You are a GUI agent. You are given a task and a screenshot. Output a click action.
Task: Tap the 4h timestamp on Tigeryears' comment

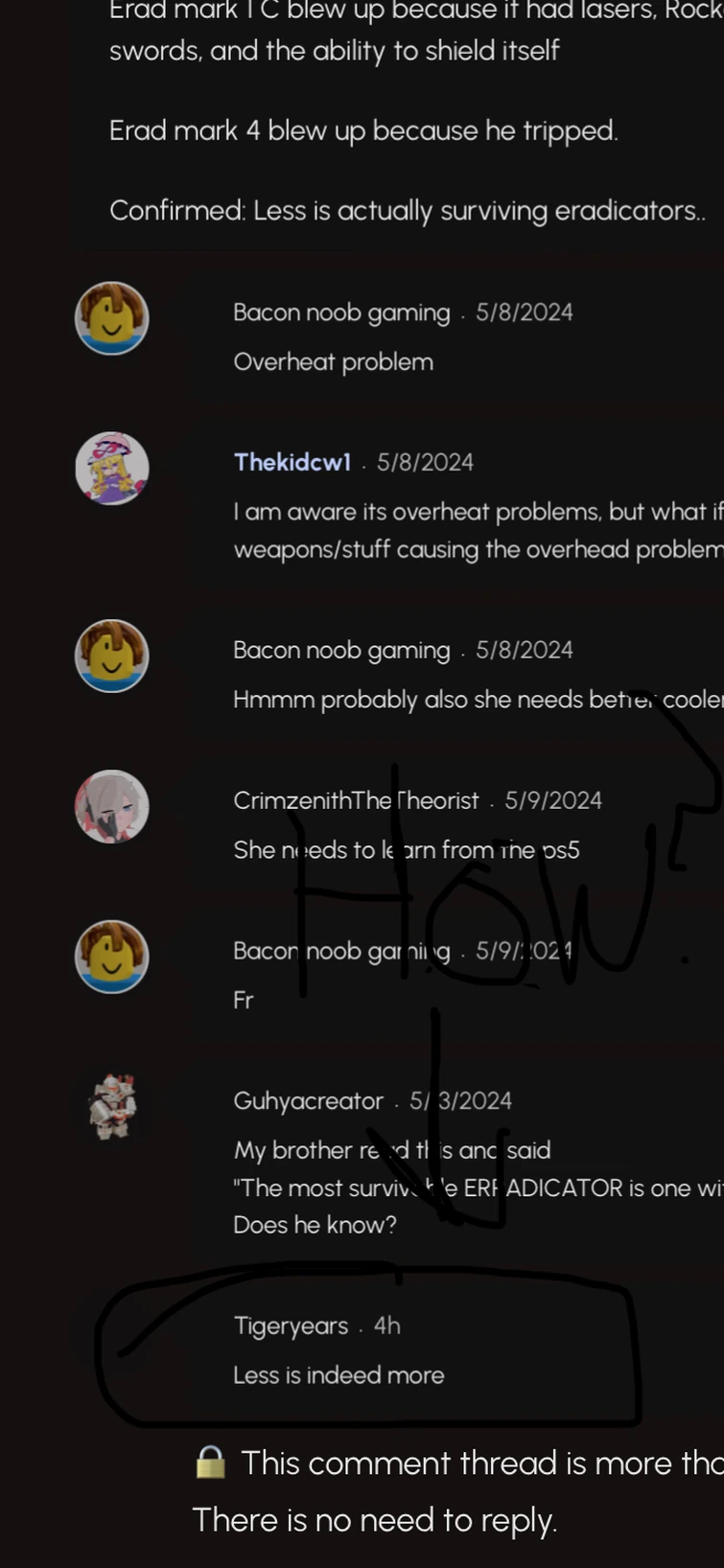pyautogui.click(x=387, y=1326)
